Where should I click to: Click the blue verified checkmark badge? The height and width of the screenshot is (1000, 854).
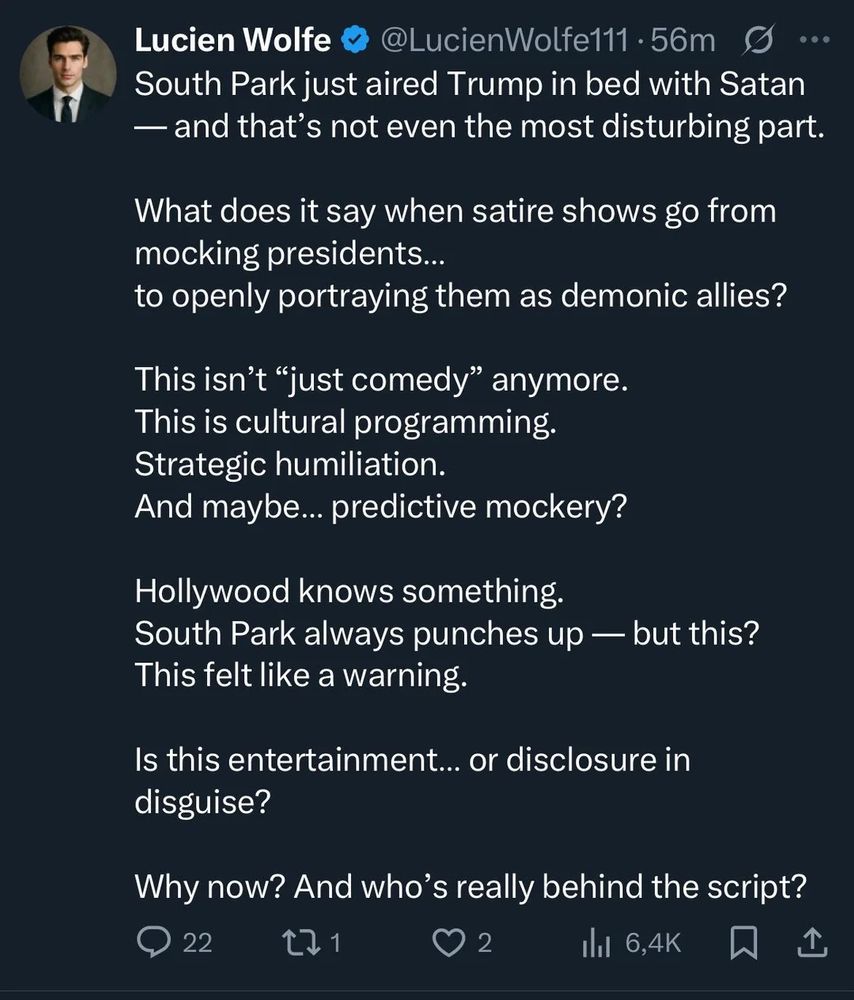(355, 40)
